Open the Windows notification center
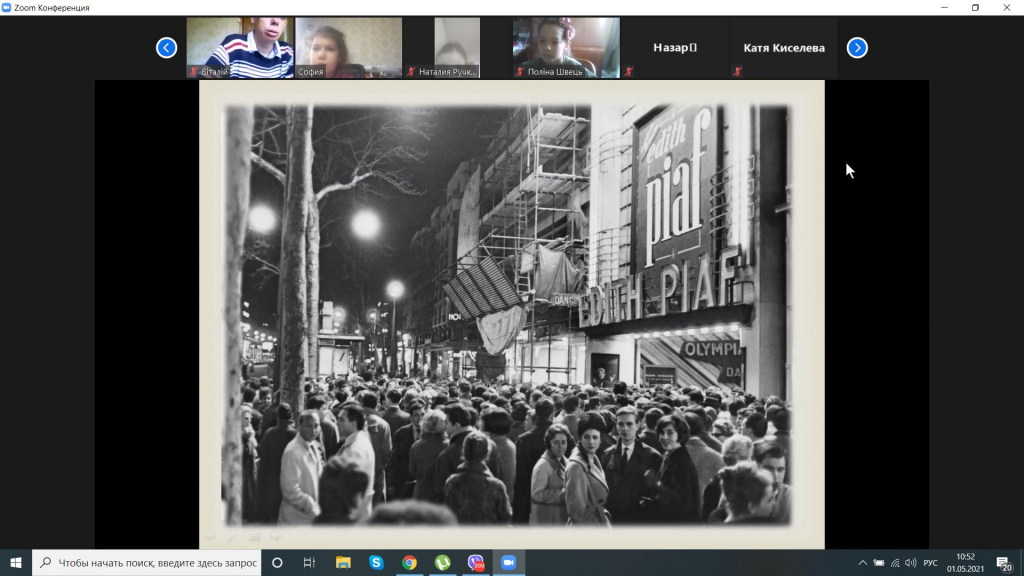 1004,563
